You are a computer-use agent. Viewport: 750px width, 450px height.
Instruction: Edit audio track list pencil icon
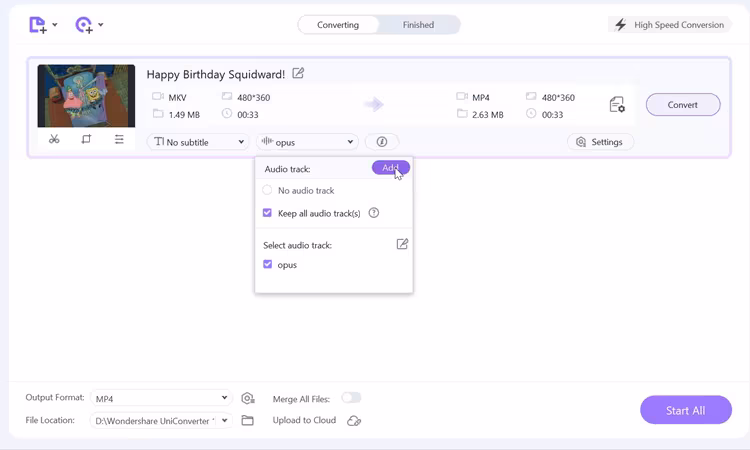click(402, 244)
